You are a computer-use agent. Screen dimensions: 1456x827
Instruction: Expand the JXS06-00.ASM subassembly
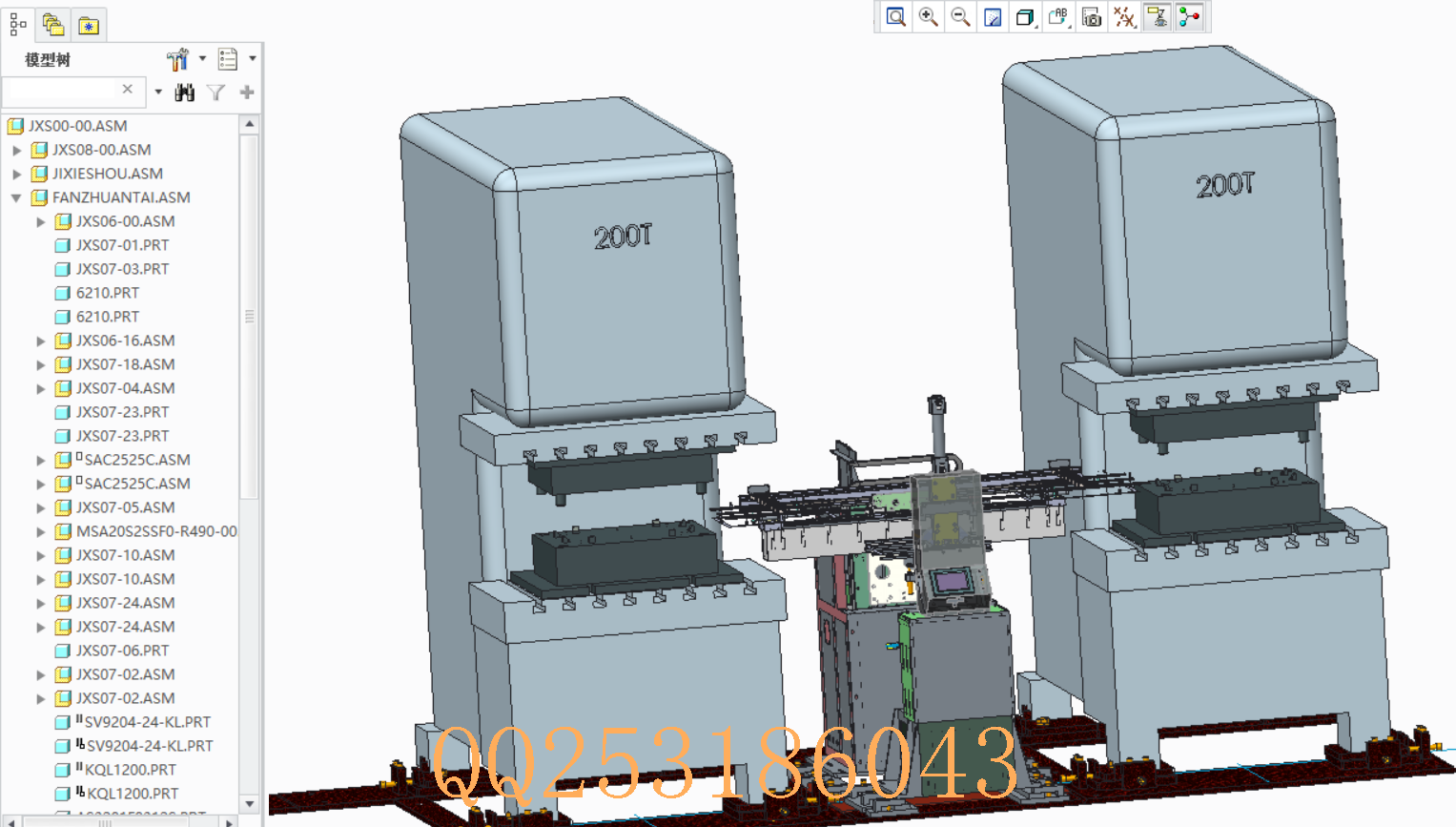click(41, 221)
